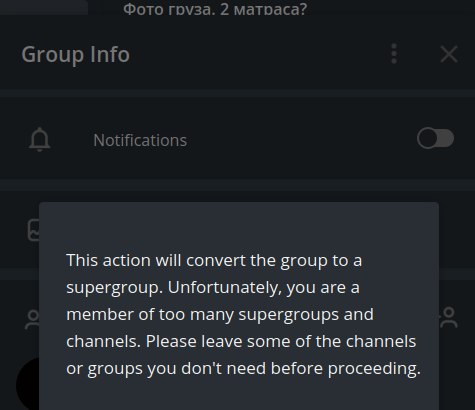Toggle the Notifications switch
Viewport: 475px width, 410px height.
tap(435, 138)
